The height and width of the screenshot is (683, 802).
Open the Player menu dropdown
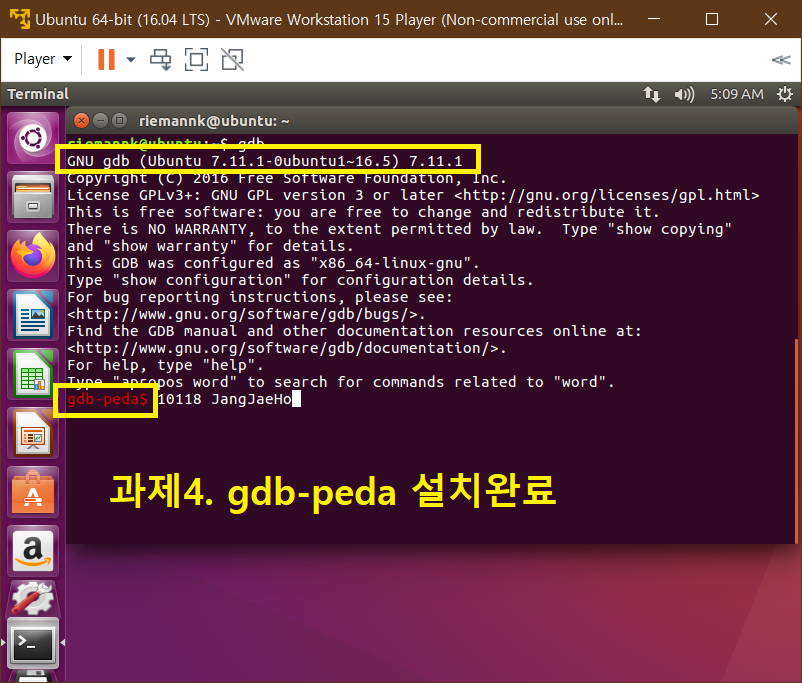[x=43, y=59]
